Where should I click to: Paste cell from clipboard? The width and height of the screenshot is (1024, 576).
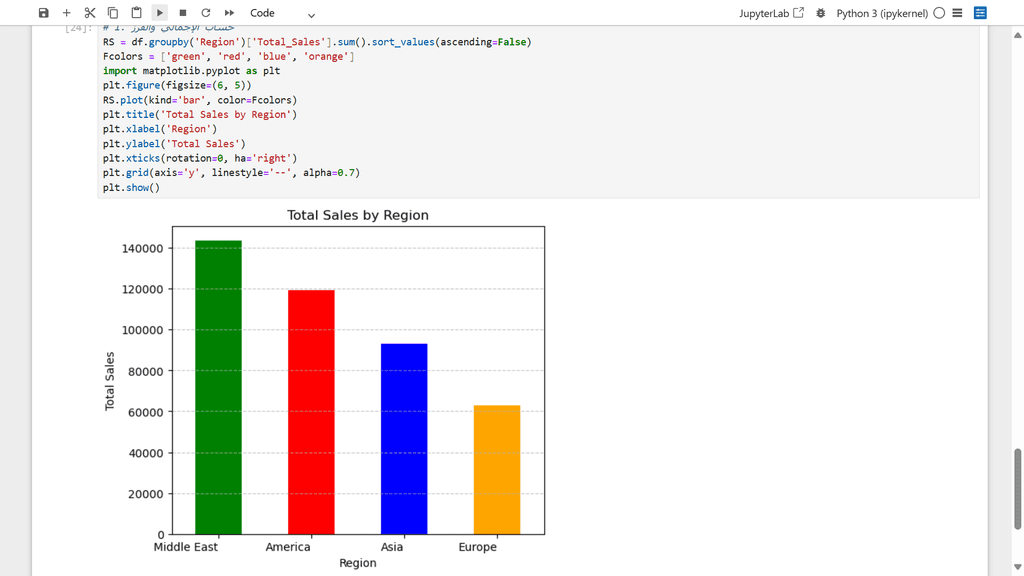136,13
